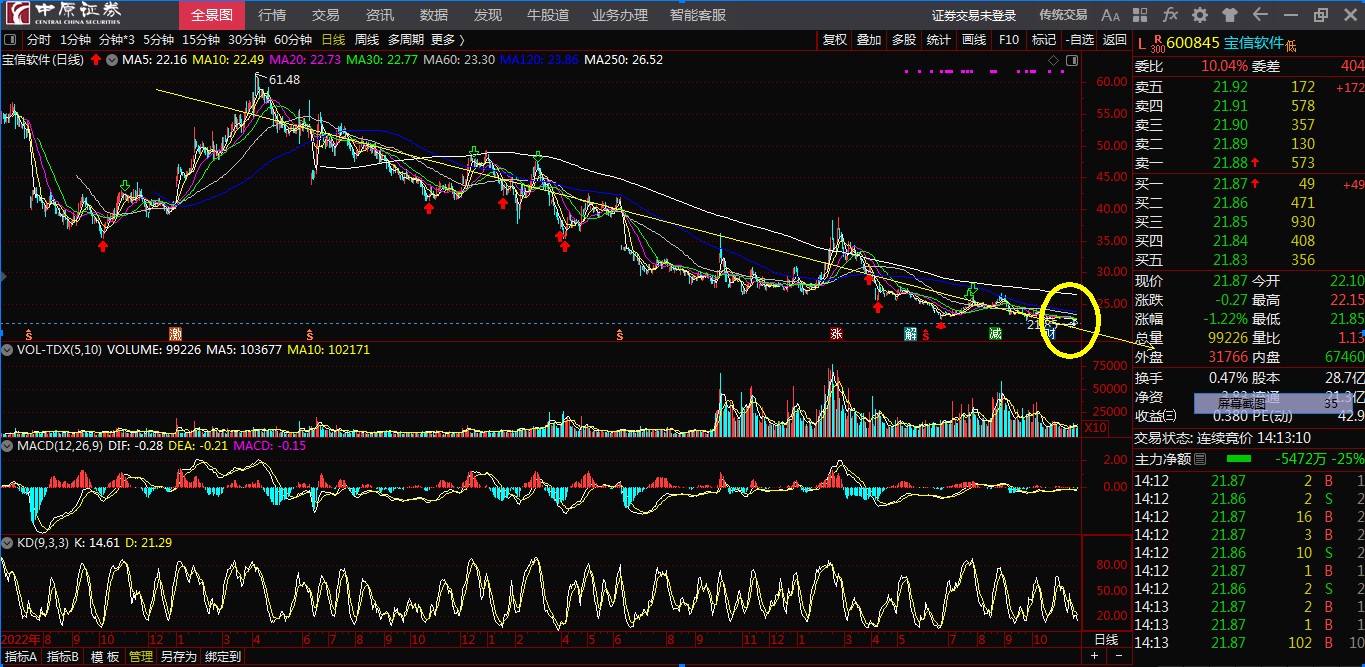Screen dimensions: 1365x667
Task: Open F10 company info
Action: click(x=1009, y=40)
